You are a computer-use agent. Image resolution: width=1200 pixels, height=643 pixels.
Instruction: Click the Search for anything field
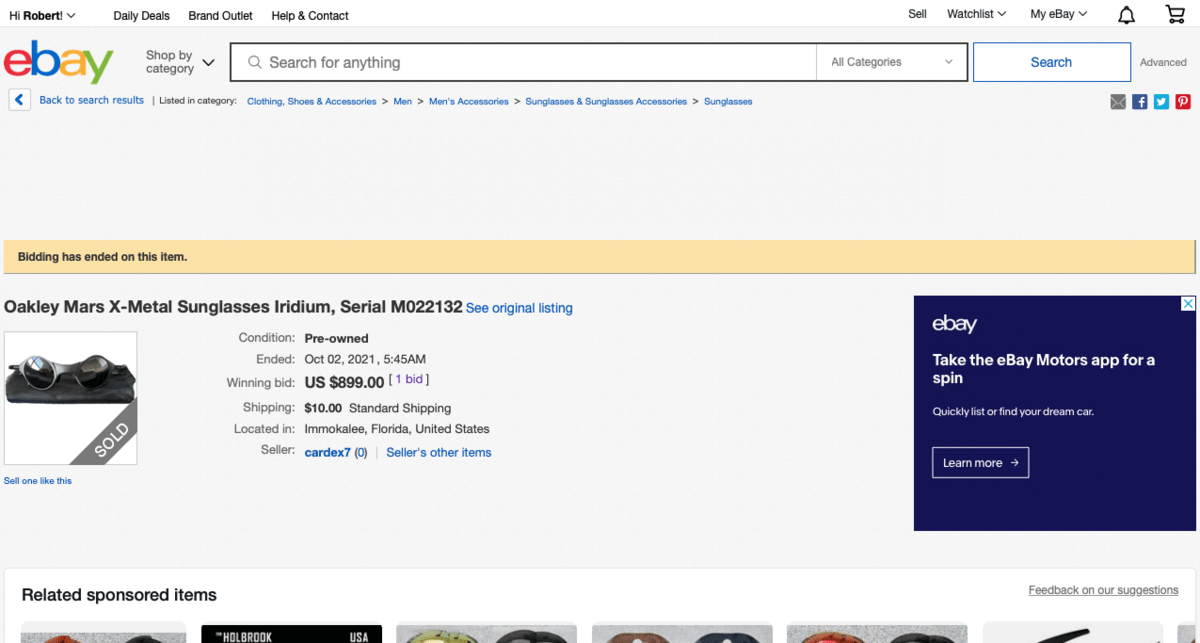pos(530,62)
